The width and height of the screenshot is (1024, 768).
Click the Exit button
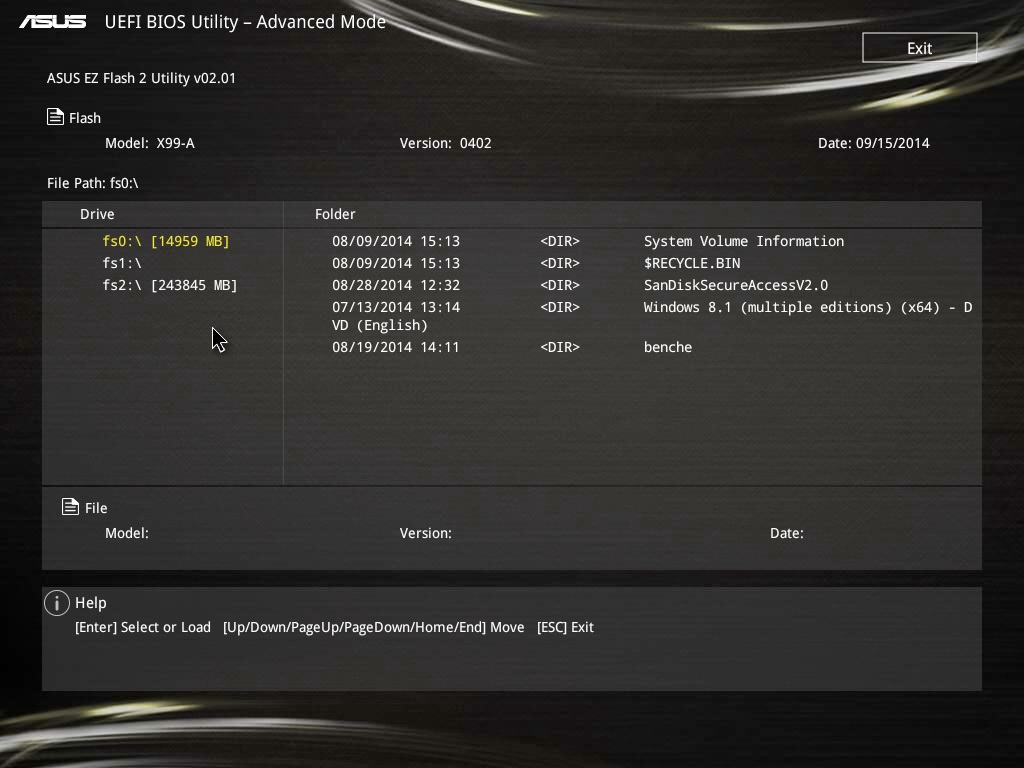coord(920,48)
